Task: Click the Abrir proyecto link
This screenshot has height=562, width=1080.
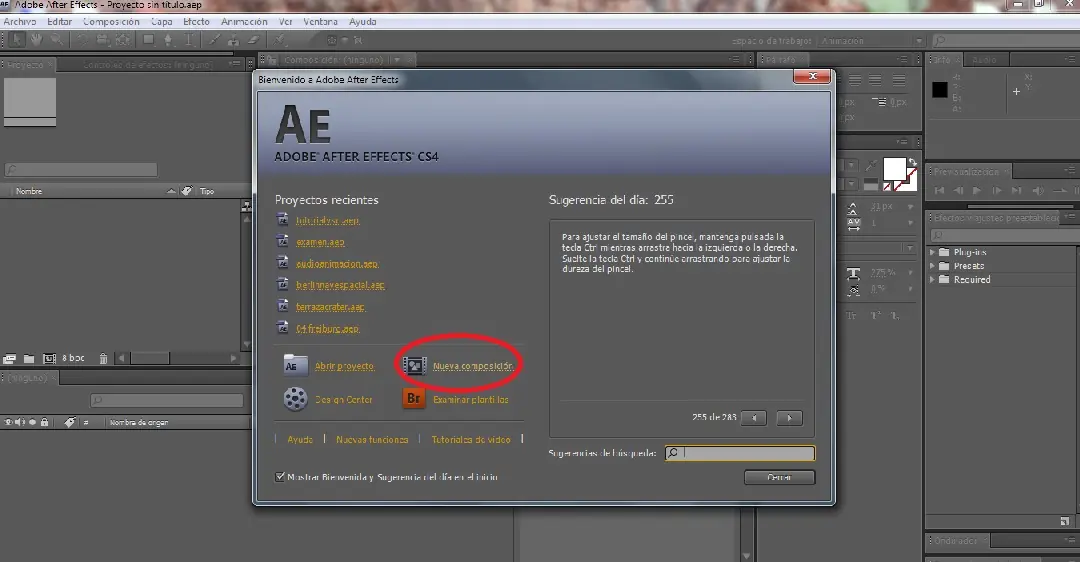Action: tap(345, 366)
